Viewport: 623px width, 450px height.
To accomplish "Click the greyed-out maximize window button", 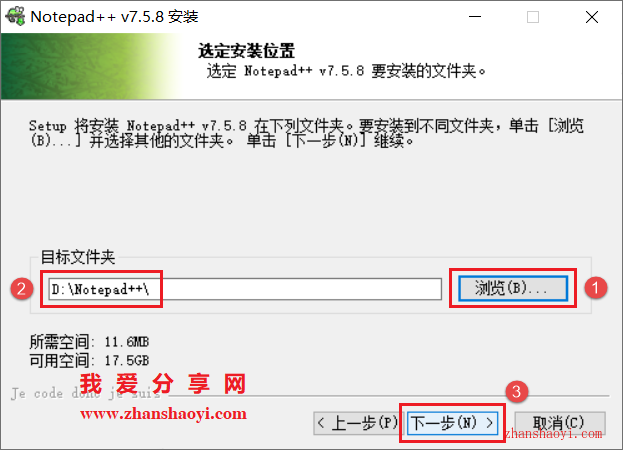I will point(533,17).
